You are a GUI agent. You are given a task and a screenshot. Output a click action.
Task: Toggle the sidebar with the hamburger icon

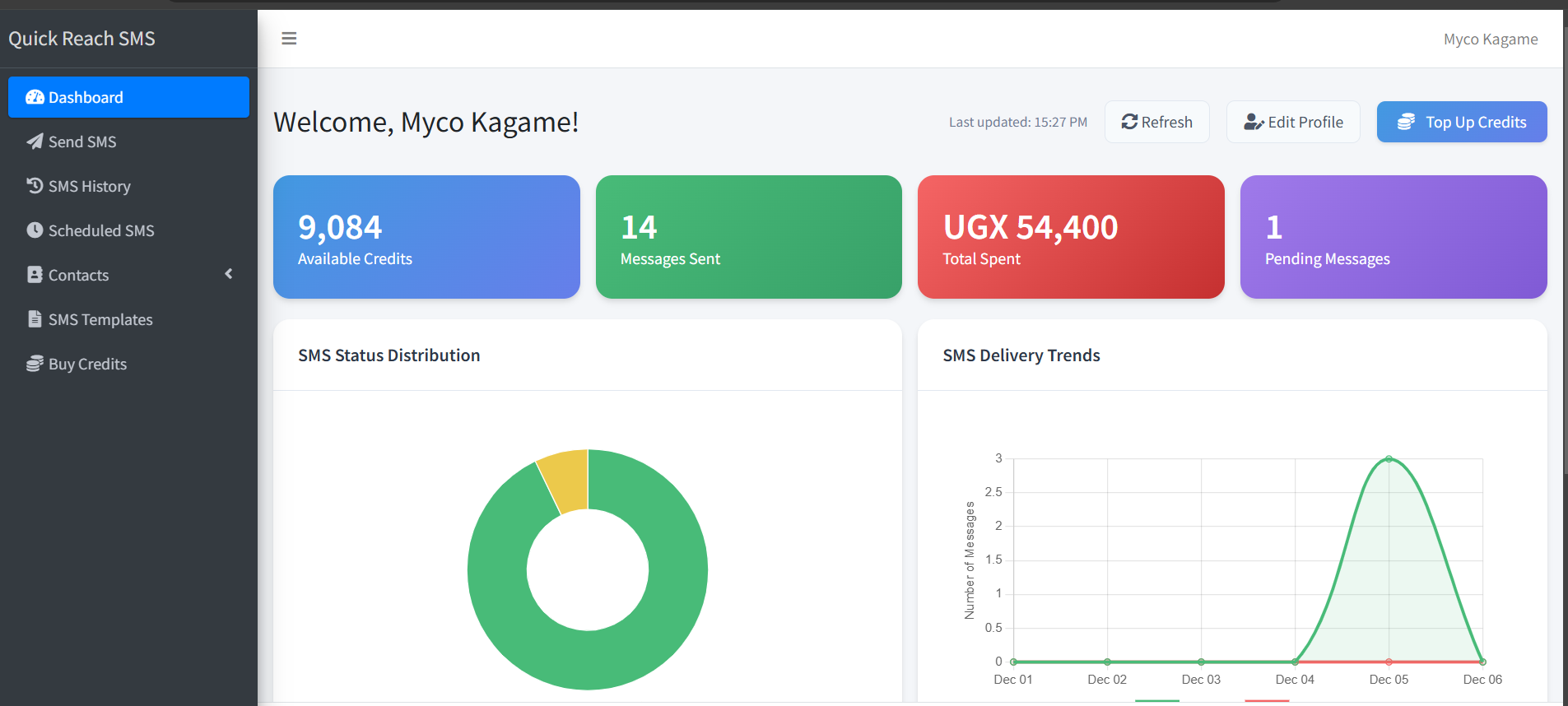(289, 39)
